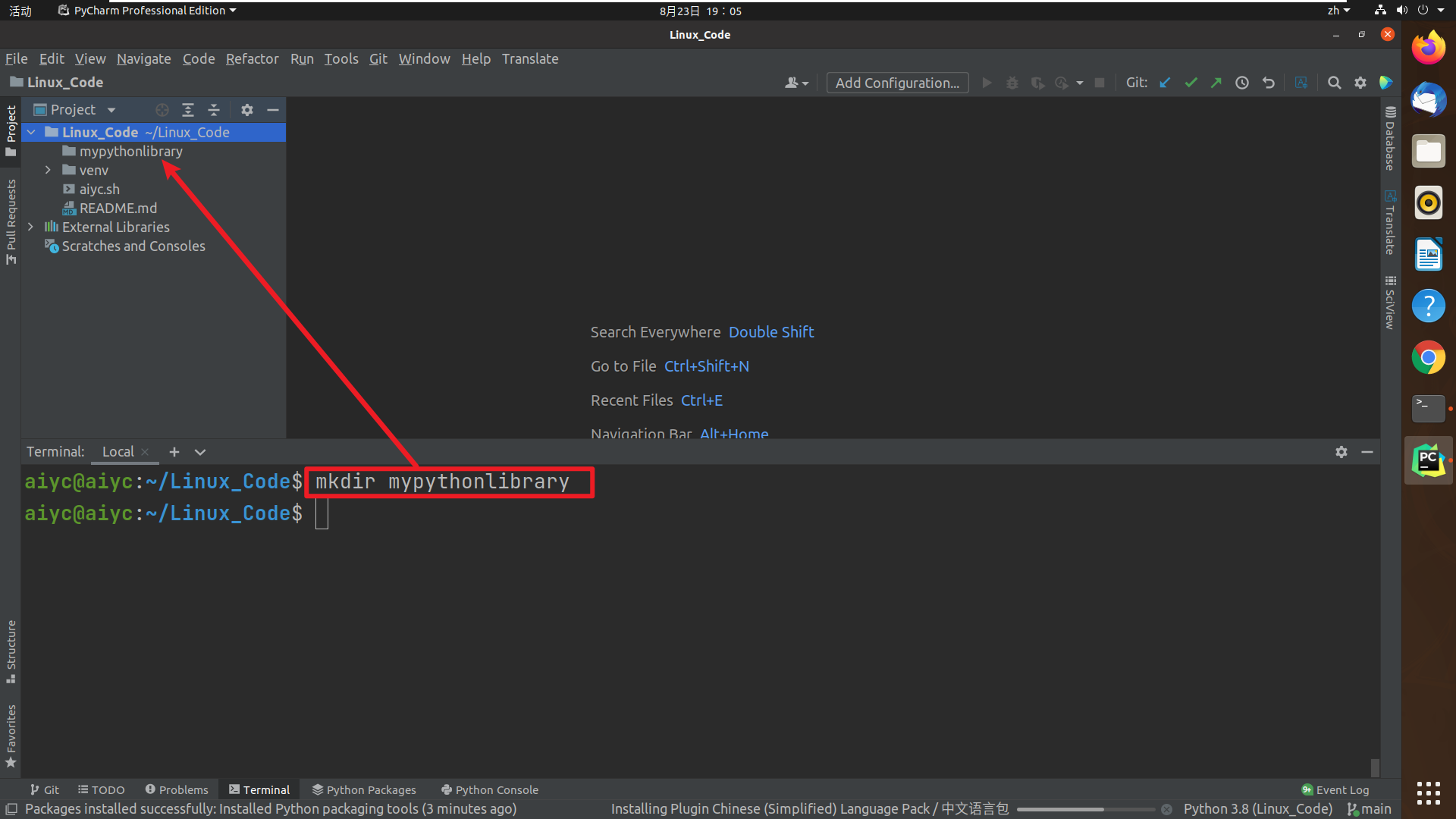Viewport: 1456px width, 819px height.
Task: Open the Refactor menu
Action: (x=253, y=59)
